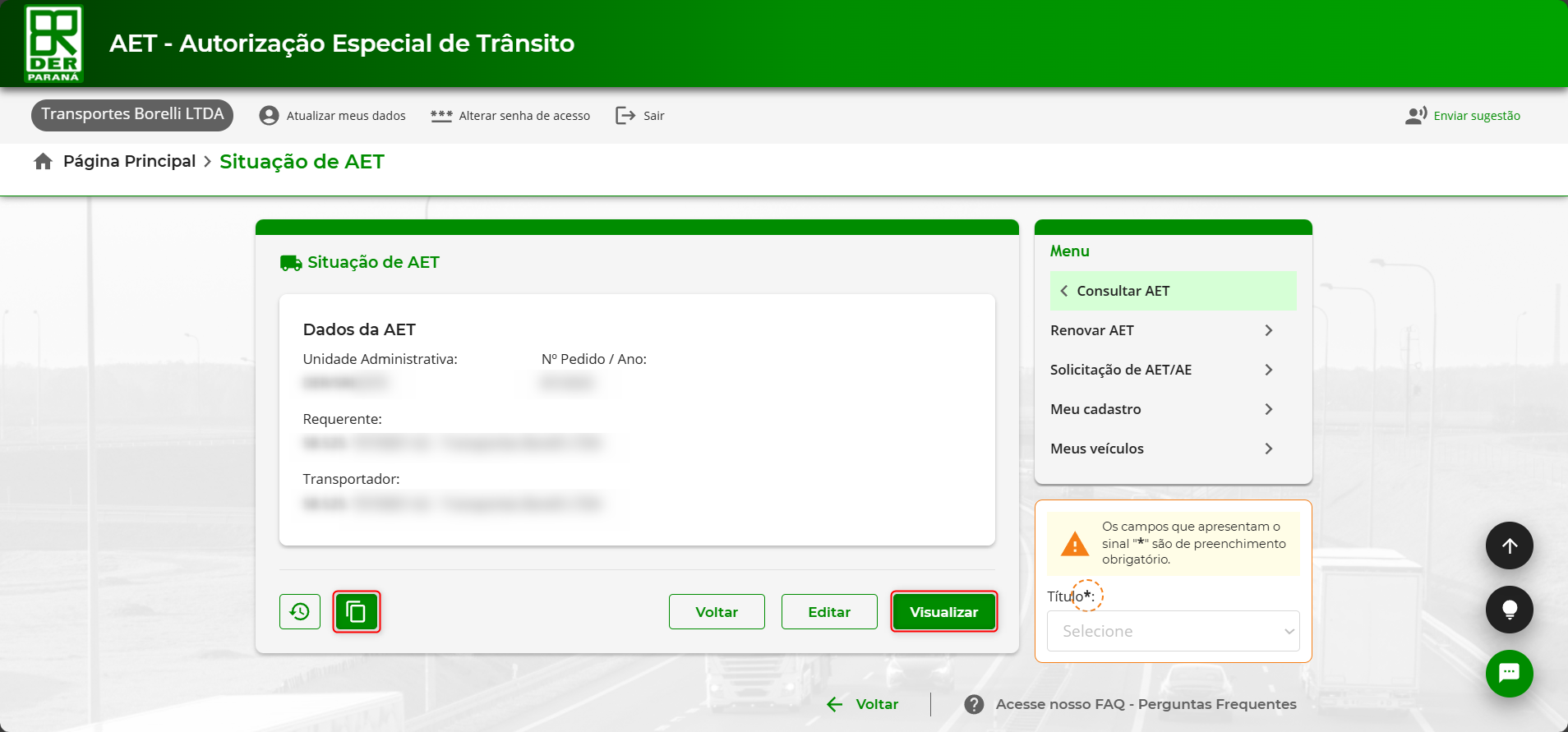1568x732 pixels.
Task: Click the FAQ question mark icon
Action: [974, 704]
